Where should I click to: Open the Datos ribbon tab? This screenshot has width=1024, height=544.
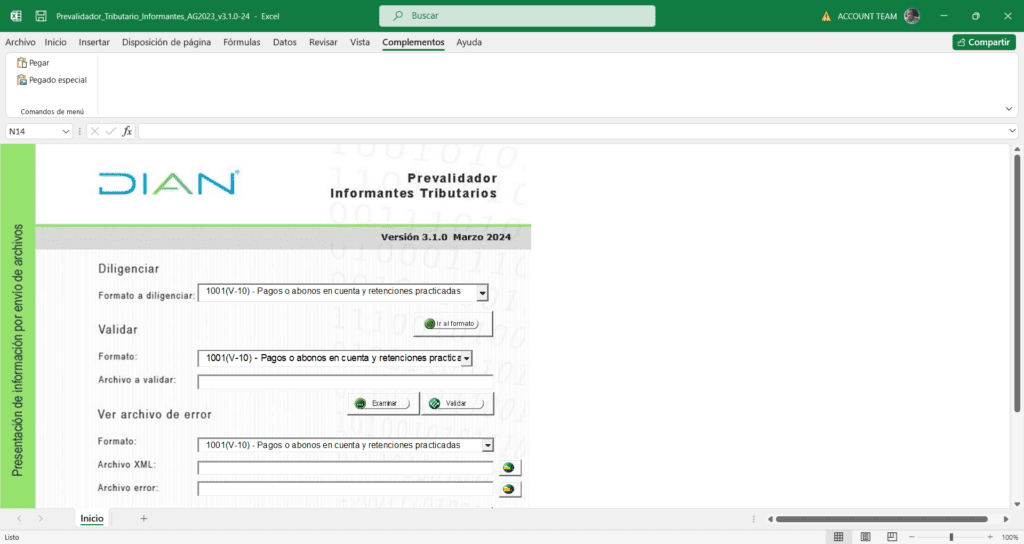(285, 42)
